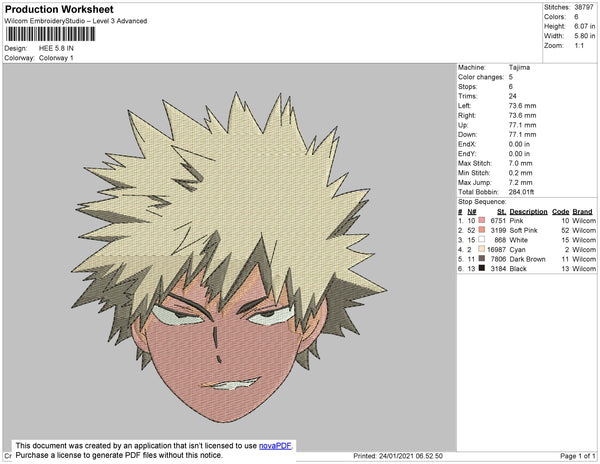This screenshot has height=464, width=600.
Task: Click the zoom value '1:1'
Action: [x=579, y=46]
